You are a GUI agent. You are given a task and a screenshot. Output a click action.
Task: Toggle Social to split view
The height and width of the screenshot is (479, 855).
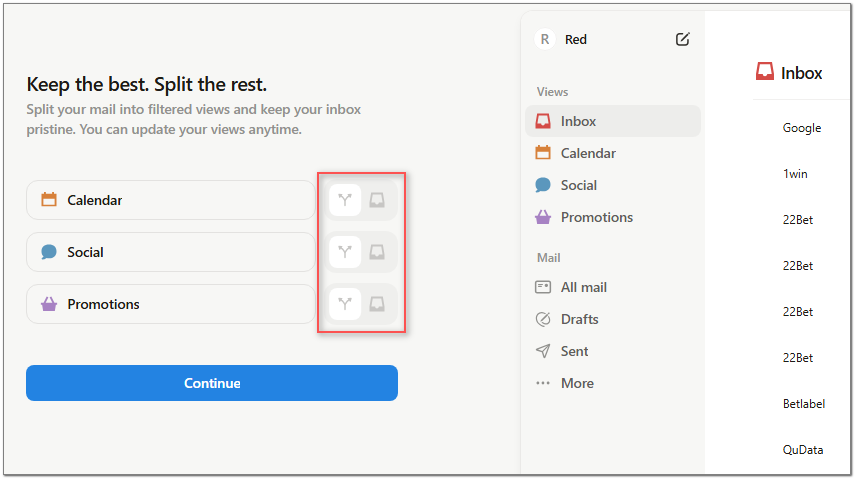(345, 252)
